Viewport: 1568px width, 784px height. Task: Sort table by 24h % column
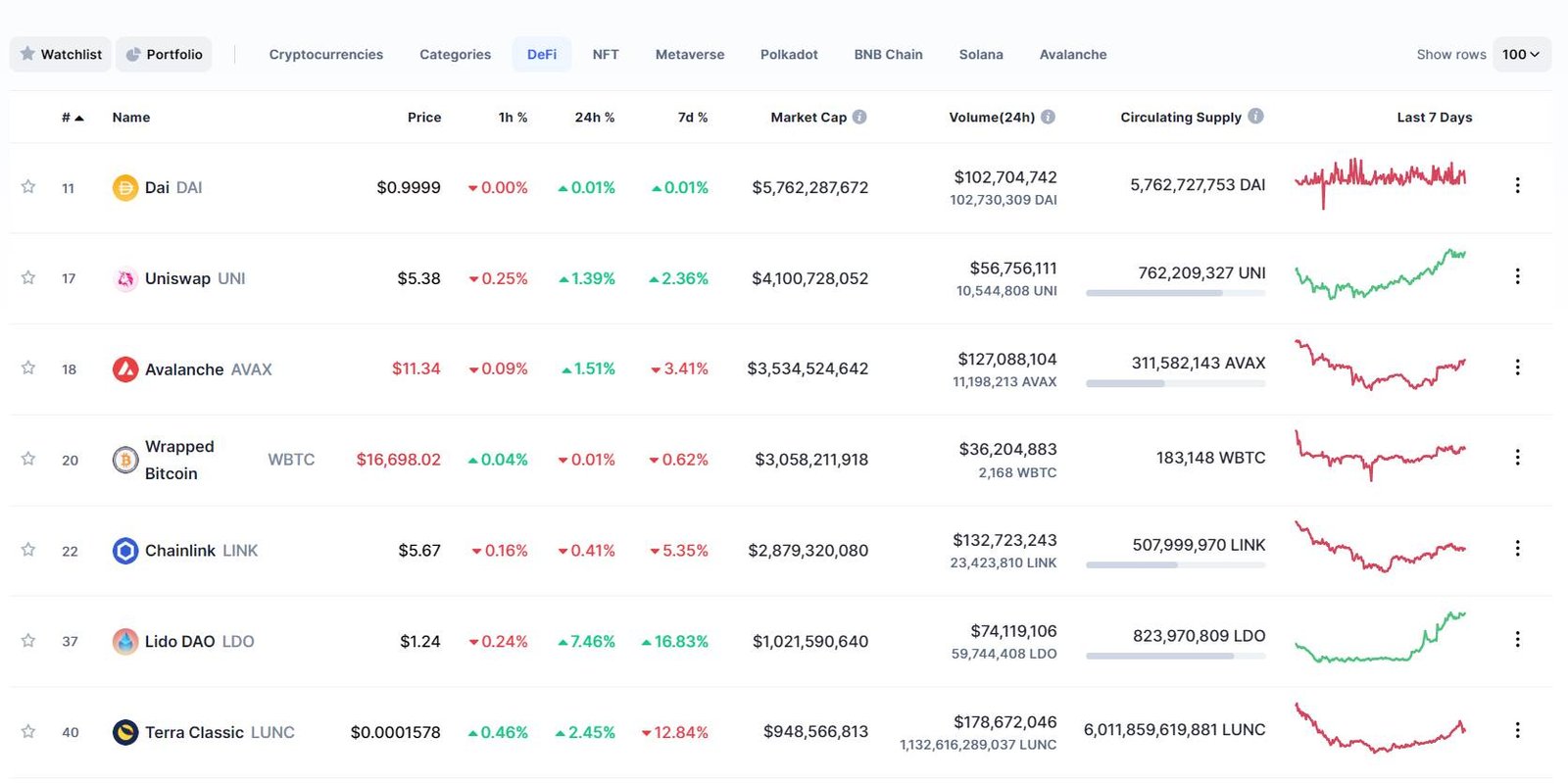(x=595, y=118)
